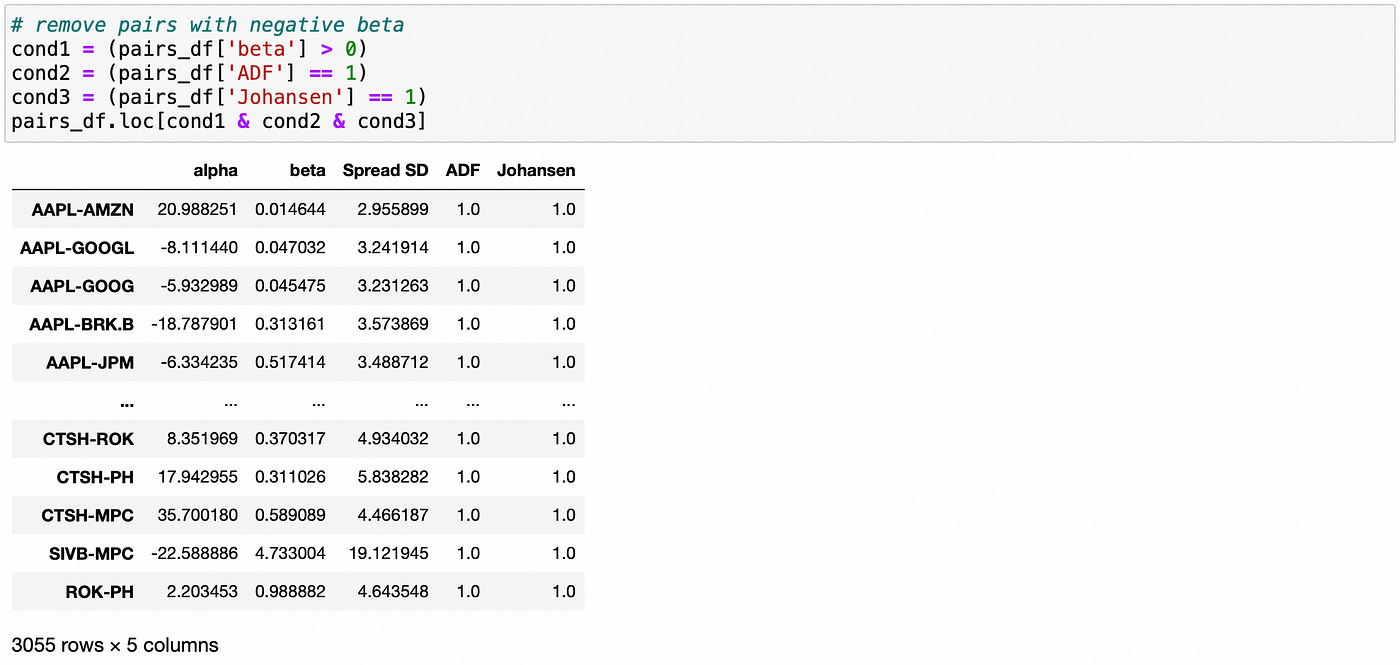Image resolution: width=1400 pixels, height=665 pixels.
Task: Click alpha value -8.111440
Action: pyautogui.click(x=199, y=247)
